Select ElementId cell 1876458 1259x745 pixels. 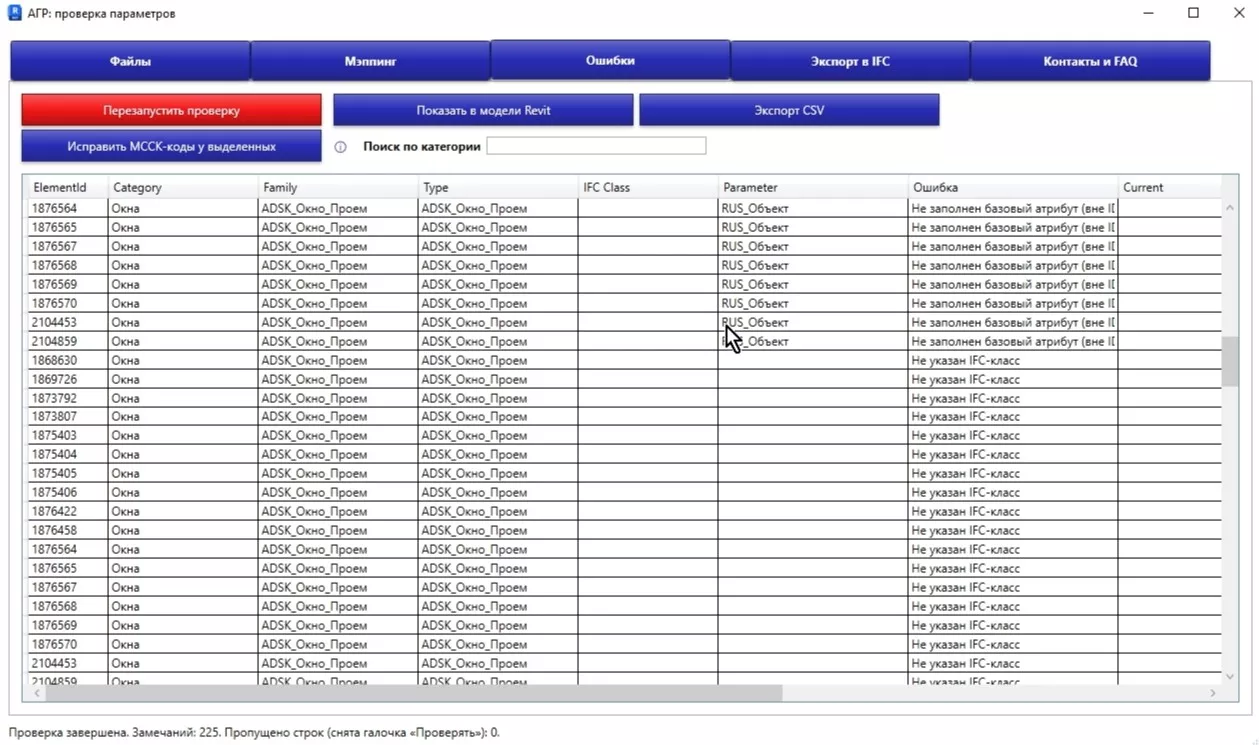click(68, 531)
